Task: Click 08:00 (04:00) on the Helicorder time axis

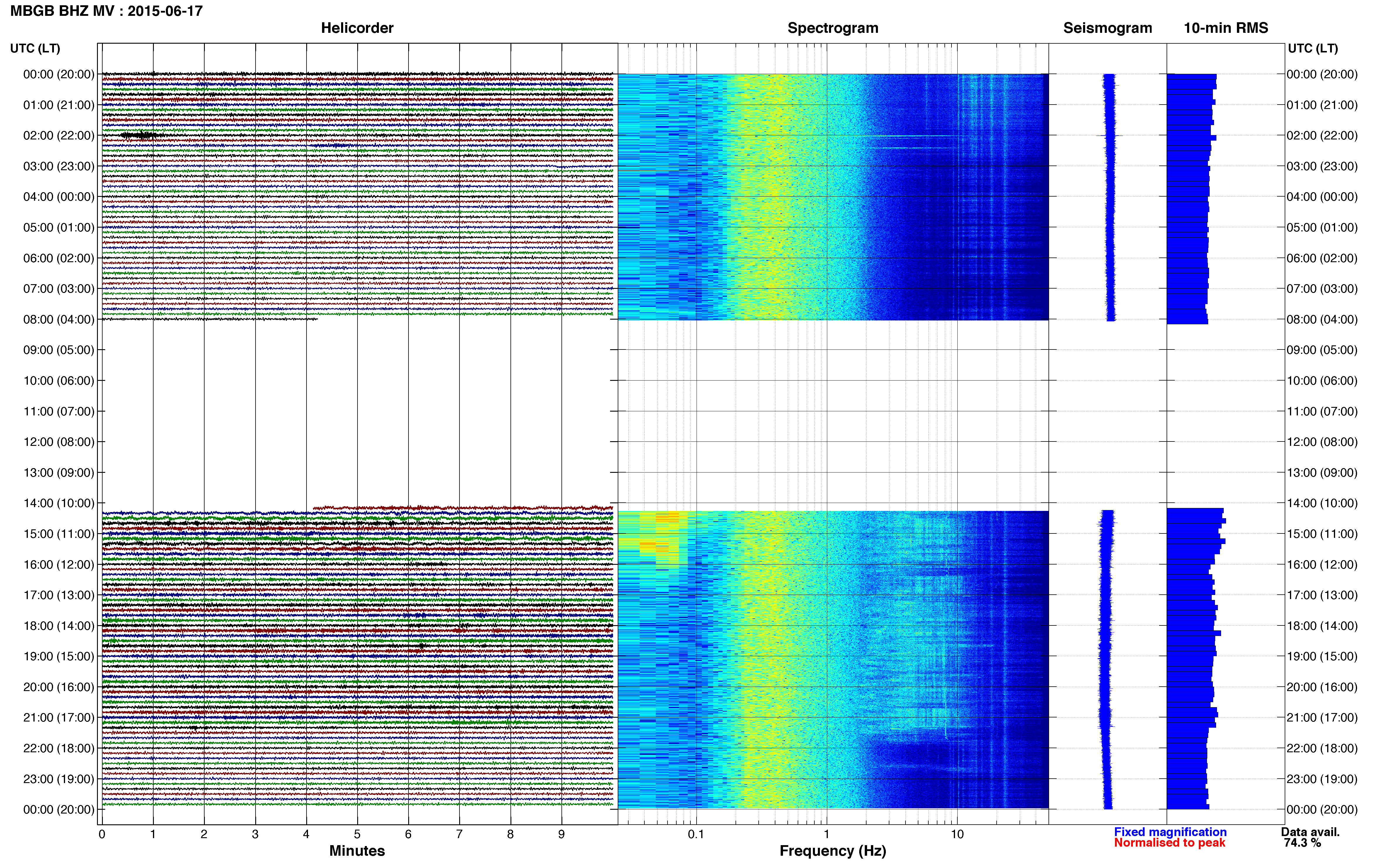Action: pos(59,319)
